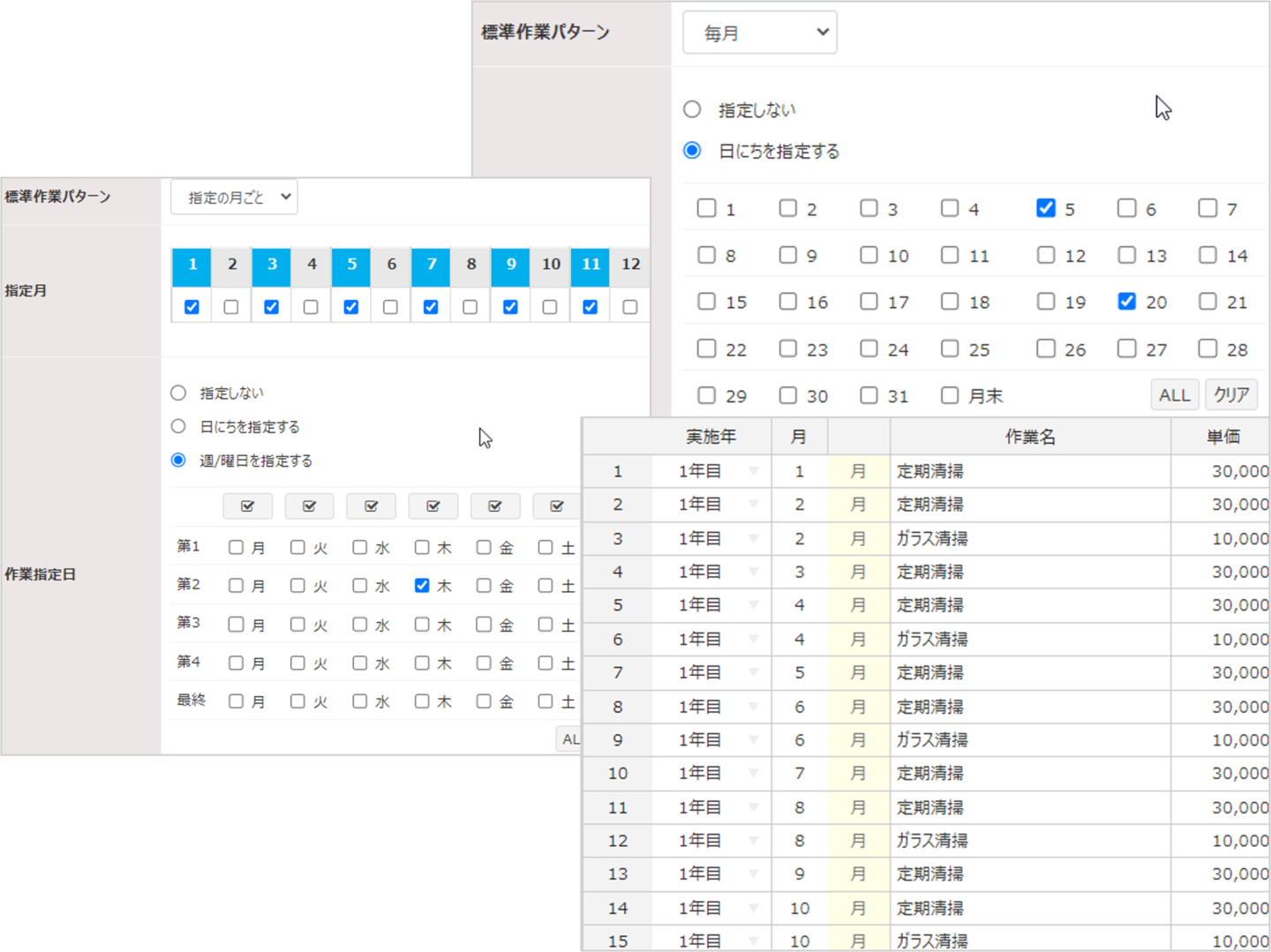Toggle the first weekday header checkbox
Viewport: 1271px width, 952px height.
click(x=247, y=506)
